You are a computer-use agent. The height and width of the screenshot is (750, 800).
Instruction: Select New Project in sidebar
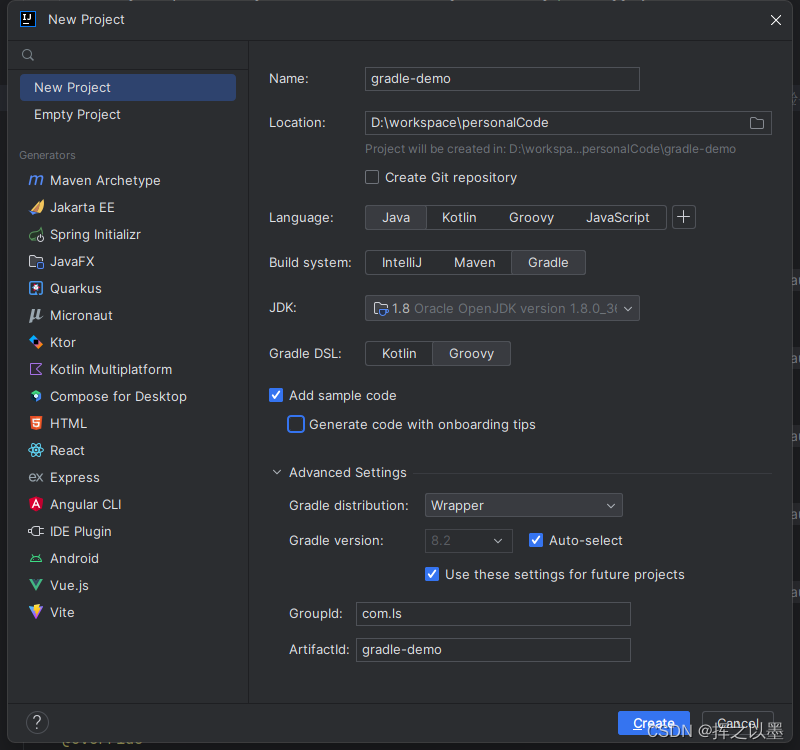128,87
